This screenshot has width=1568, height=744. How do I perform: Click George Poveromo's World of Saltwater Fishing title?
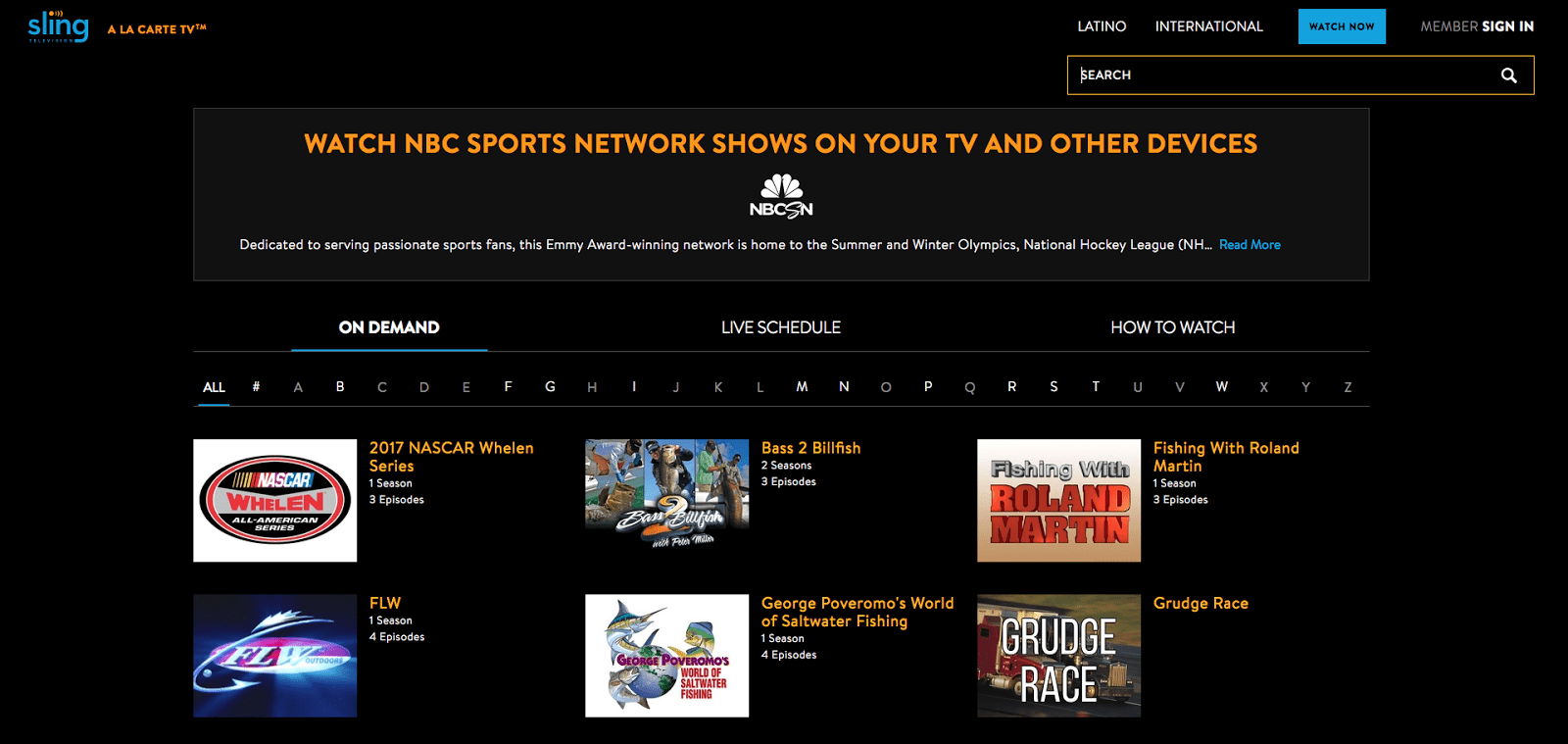click(x=857, y=612)
